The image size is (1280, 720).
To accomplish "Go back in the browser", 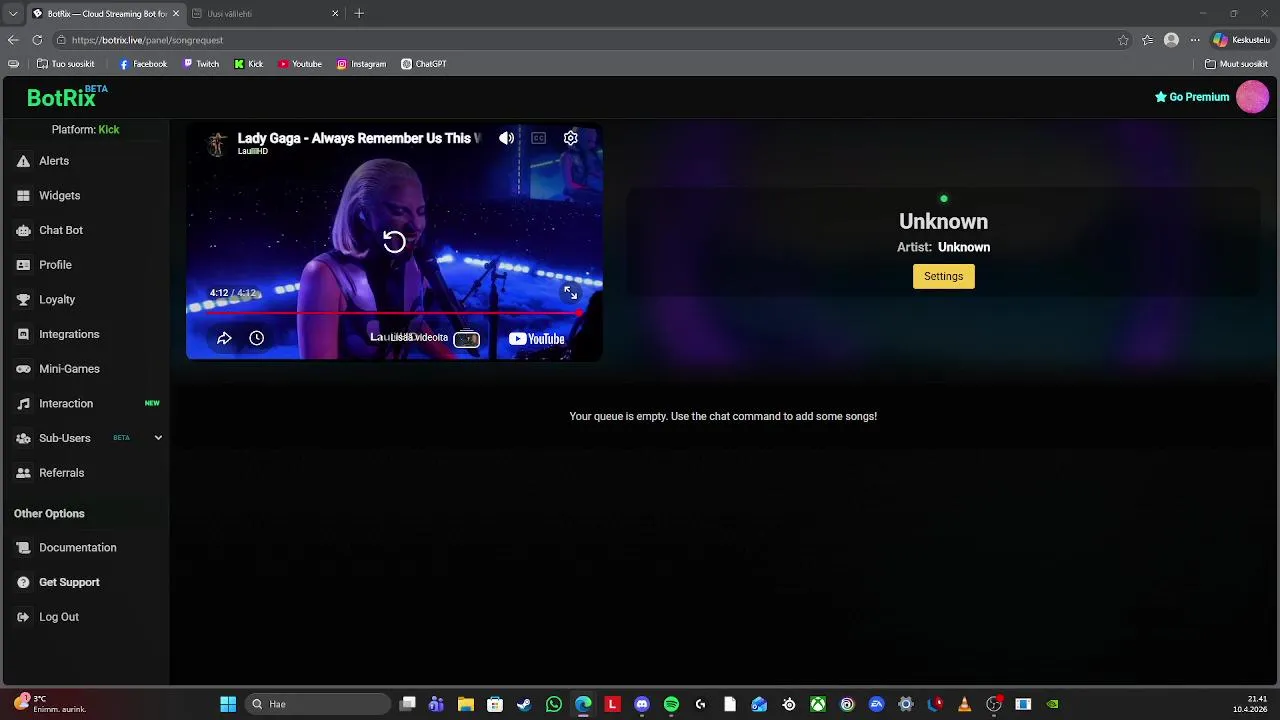I will [x=13, y=40].
